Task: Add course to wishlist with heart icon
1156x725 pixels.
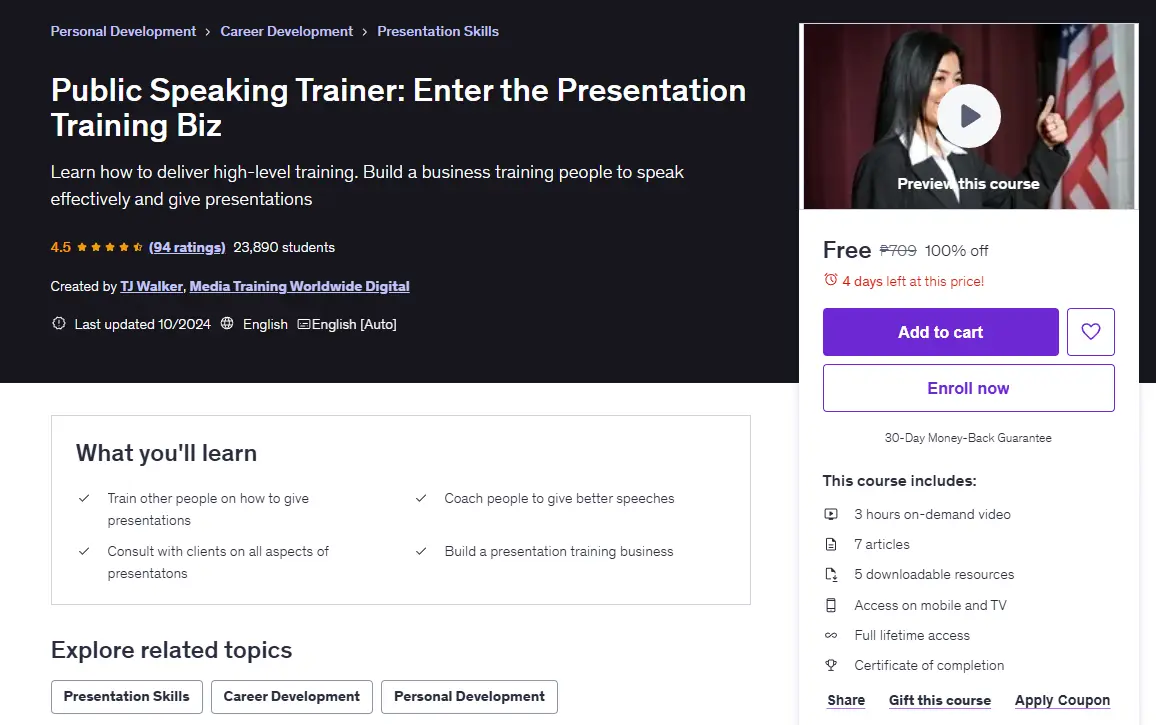Action: click(x=1090, y=332)
